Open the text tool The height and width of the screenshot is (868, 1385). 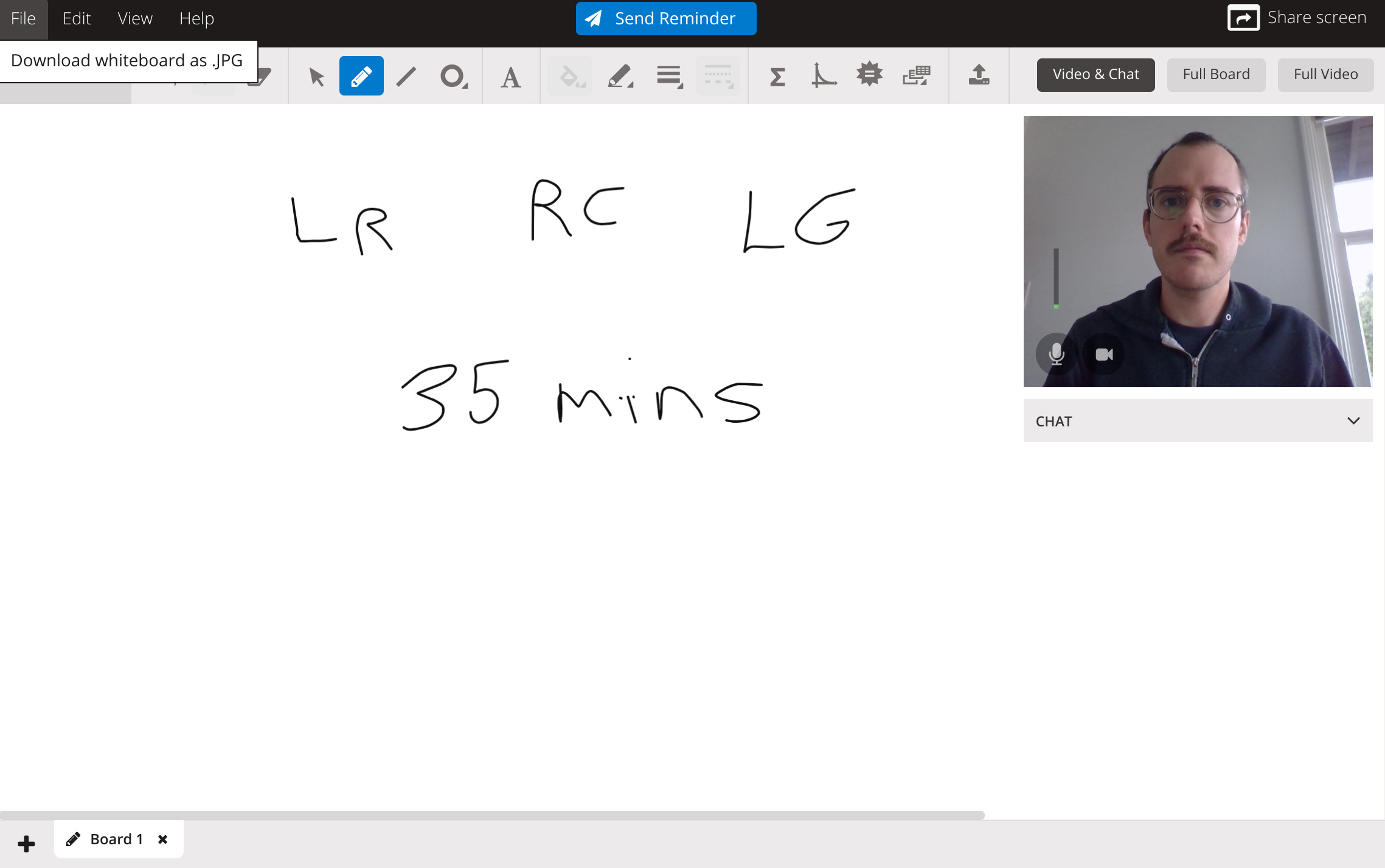[510, 75]
